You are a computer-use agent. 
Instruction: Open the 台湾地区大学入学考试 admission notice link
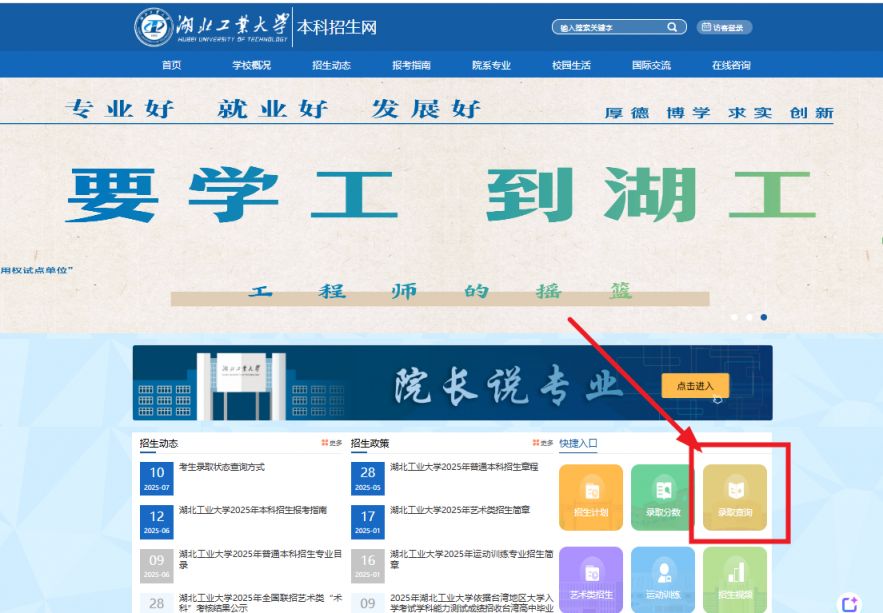click(471, 603)
